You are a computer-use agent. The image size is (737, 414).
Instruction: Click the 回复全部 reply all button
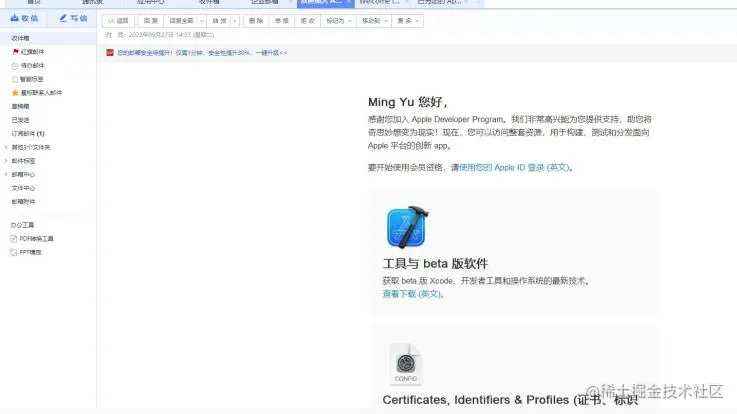181,21
